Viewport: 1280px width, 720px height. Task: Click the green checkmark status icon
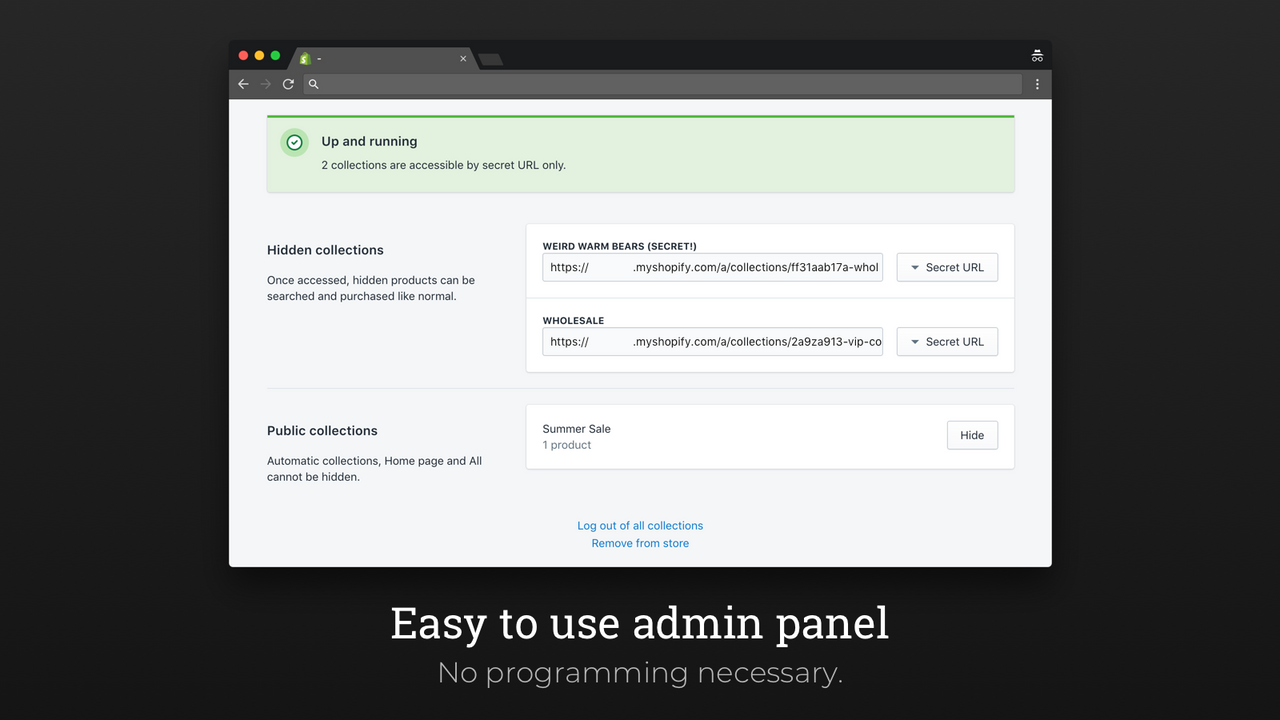[x=294, y=142]
